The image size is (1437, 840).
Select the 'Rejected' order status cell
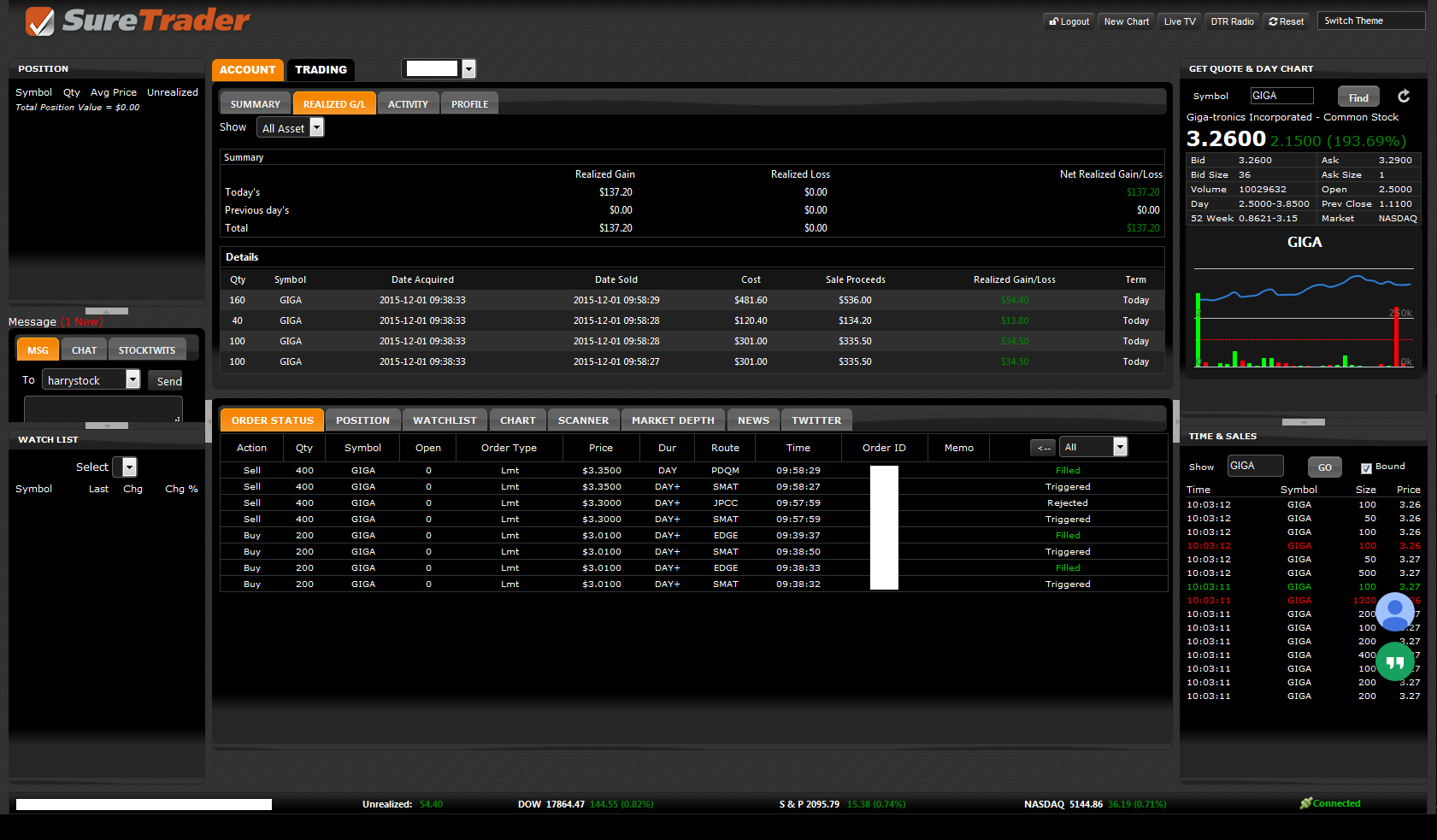pos(1068,503)
